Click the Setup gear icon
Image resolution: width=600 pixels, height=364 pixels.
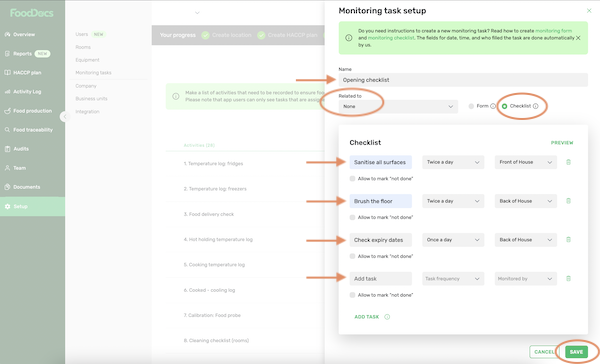click(x=7, y=206)
